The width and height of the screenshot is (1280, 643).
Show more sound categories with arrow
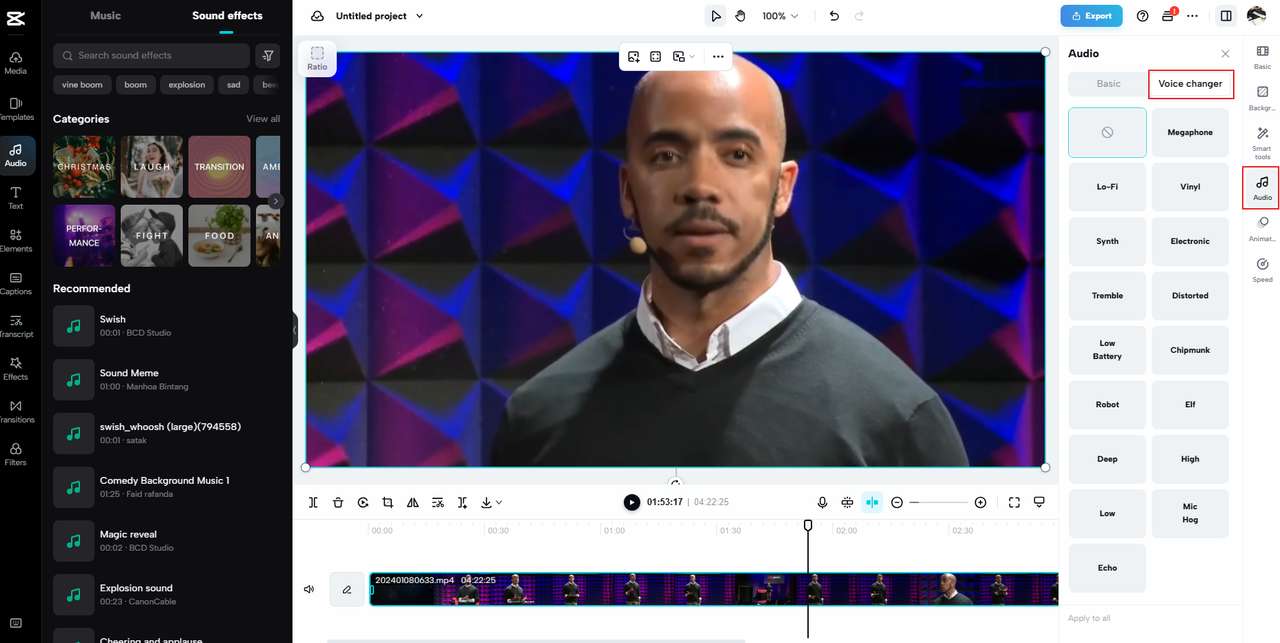pos(276,201)
